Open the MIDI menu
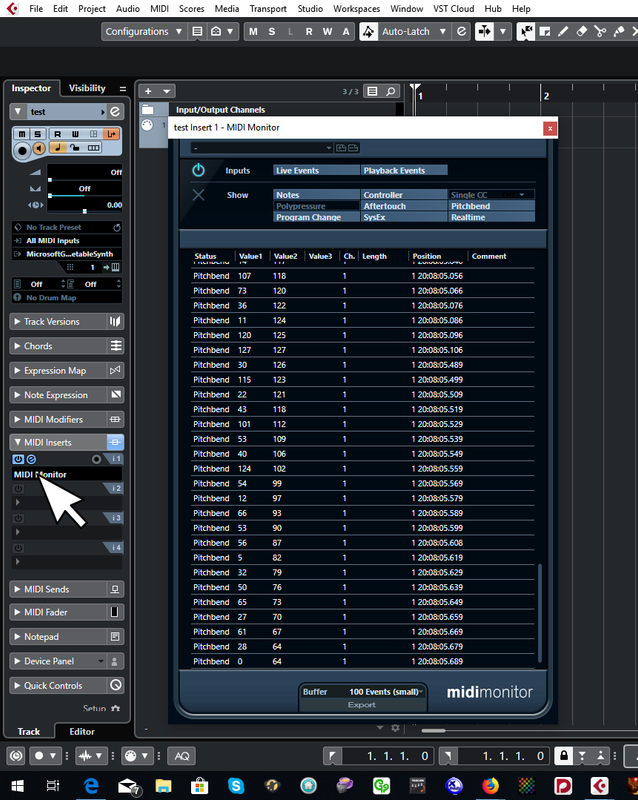 (159, 9)
